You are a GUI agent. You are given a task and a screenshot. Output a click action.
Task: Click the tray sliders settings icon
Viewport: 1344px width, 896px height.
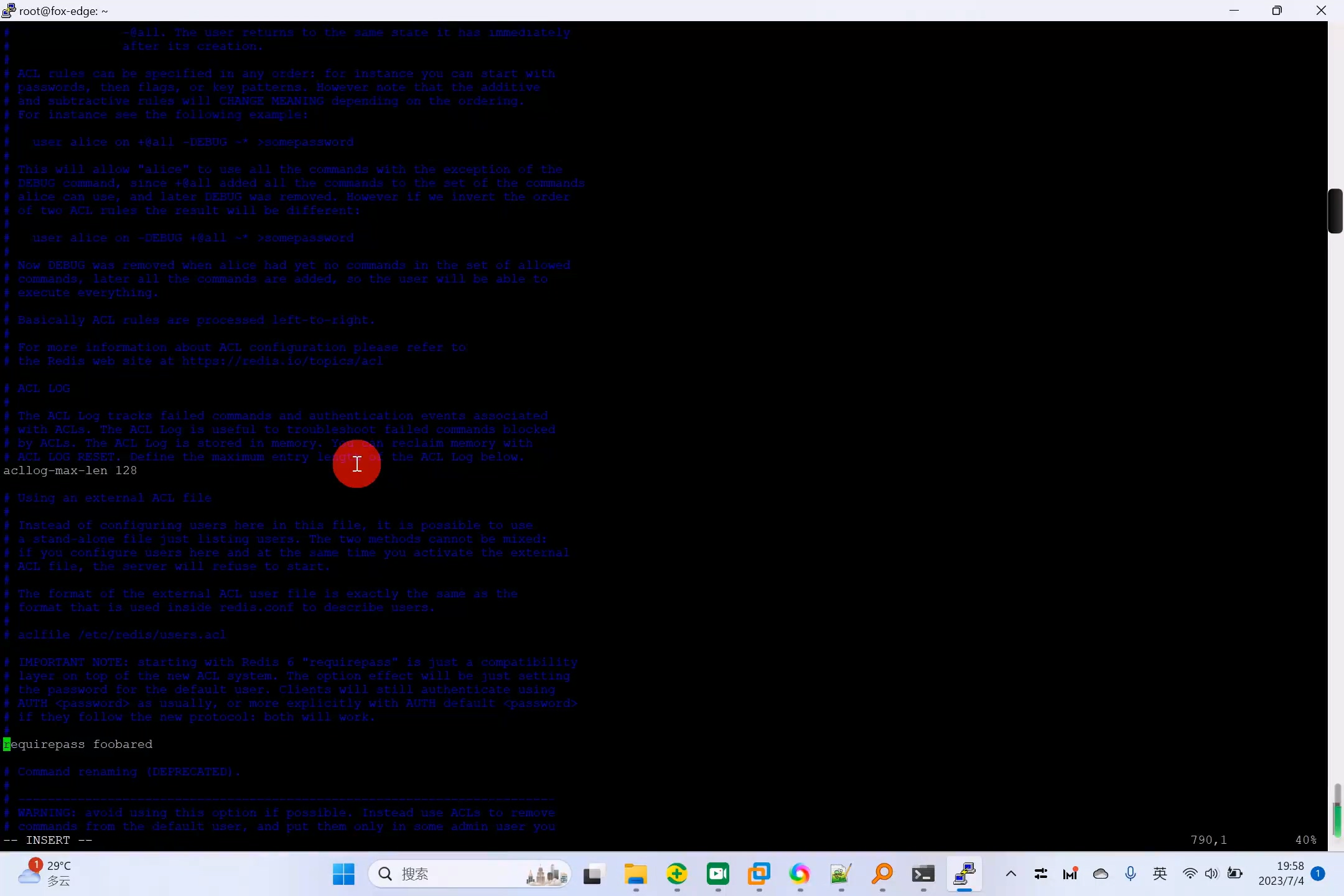point(1040,874)
